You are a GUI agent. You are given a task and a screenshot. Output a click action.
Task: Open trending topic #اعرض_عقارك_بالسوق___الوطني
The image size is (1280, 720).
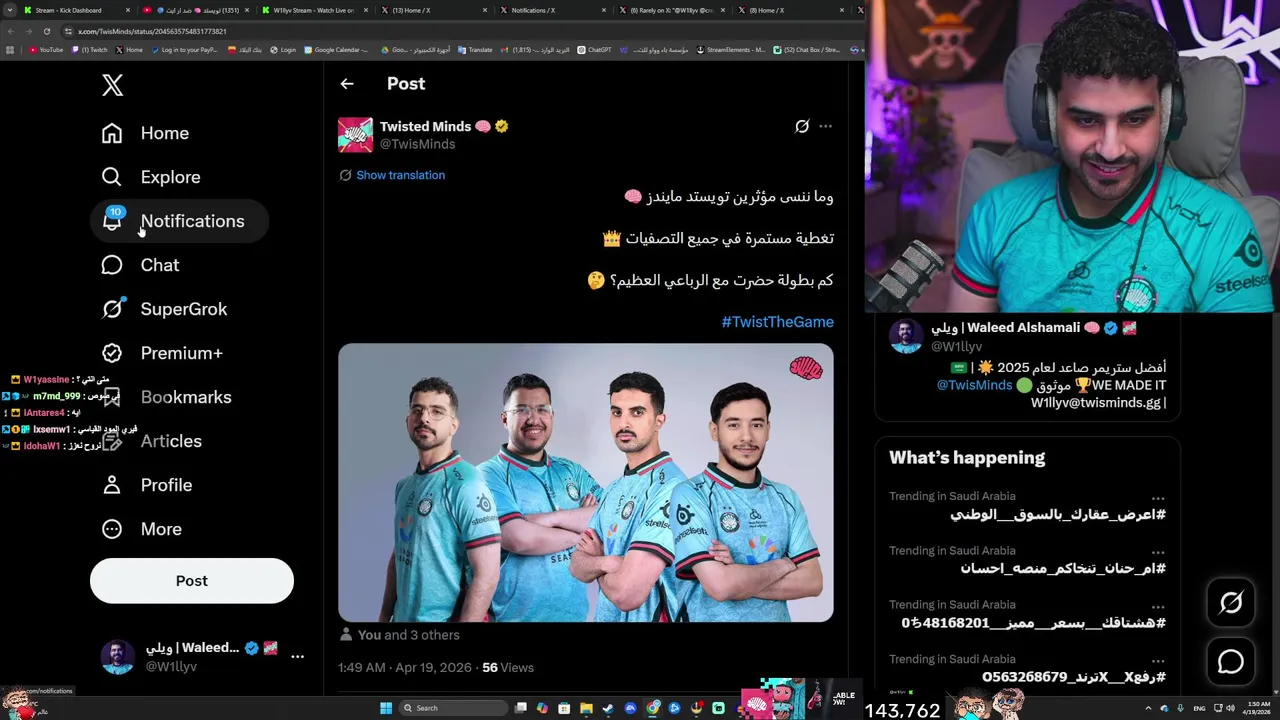click(x=1058, y=514)
